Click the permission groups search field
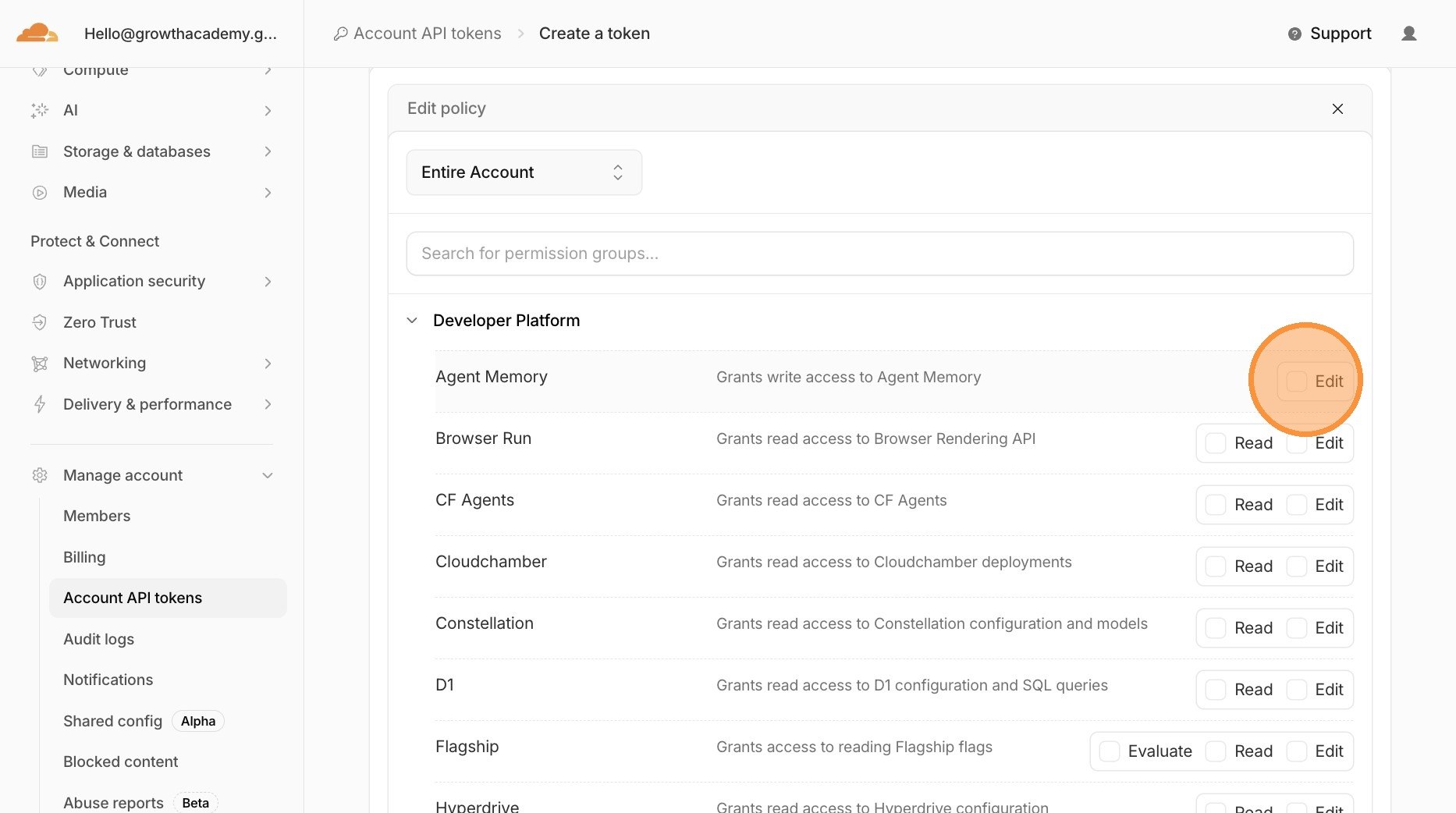Viewport: 1456px width, 813px height. [x=879, y=254]
